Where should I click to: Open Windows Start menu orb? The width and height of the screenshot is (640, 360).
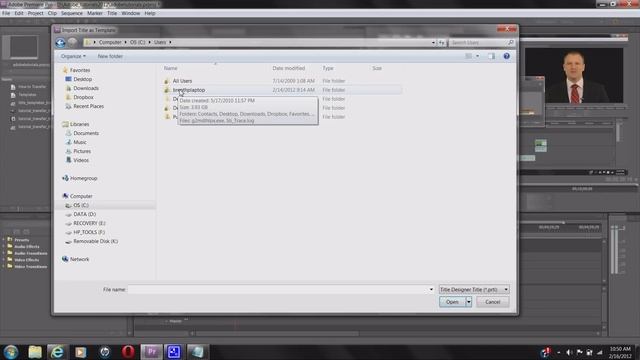tap(11, 352)
